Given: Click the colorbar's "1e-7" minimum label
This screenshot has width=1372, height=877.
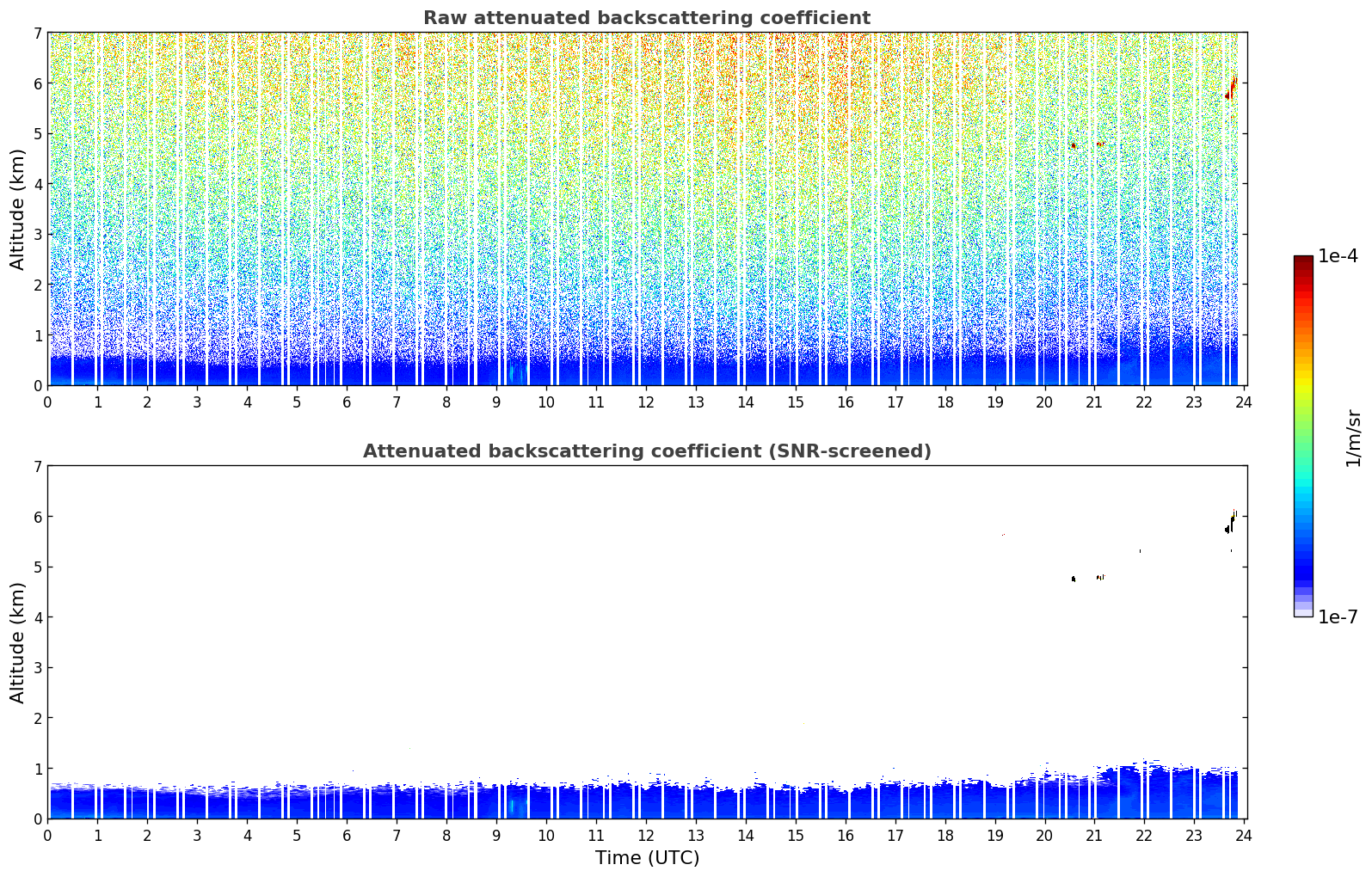Looking at the screenshot, I should tap(1338, 617).
